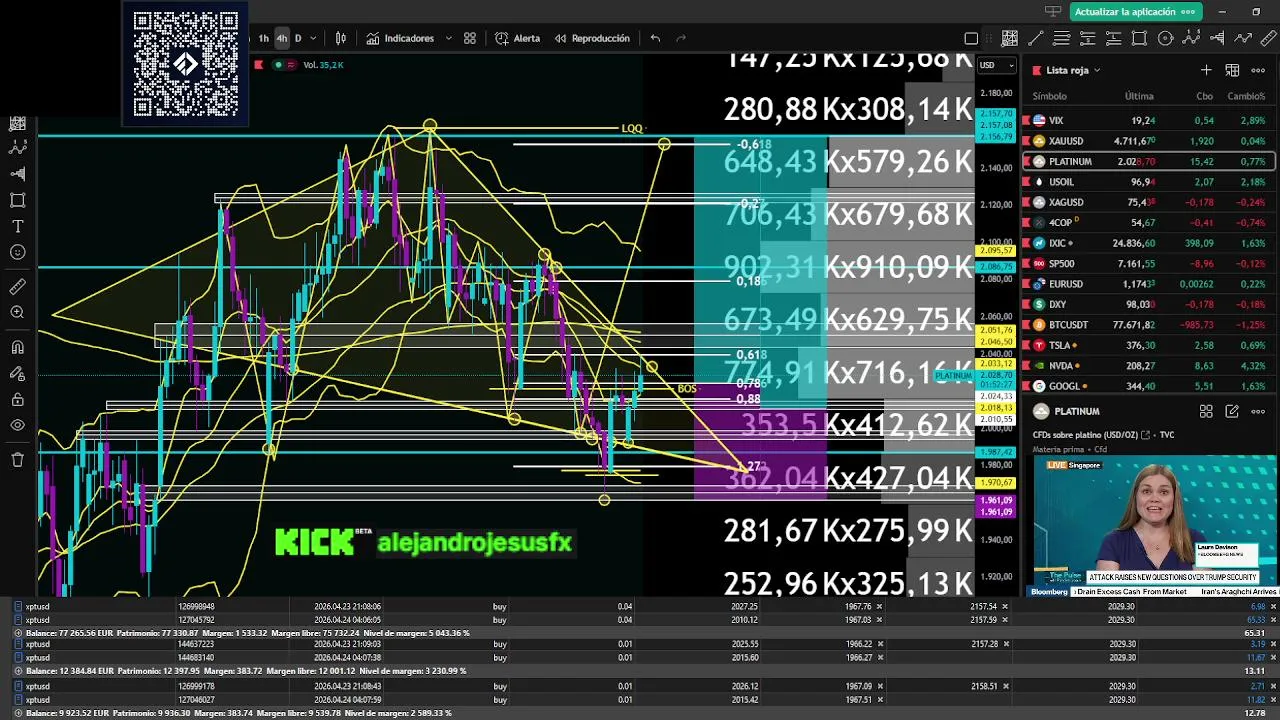Expand the timeframe dropdown next to D
Image resolution: width=1280 pixels, height=720 pixels.
pos(313,38)
